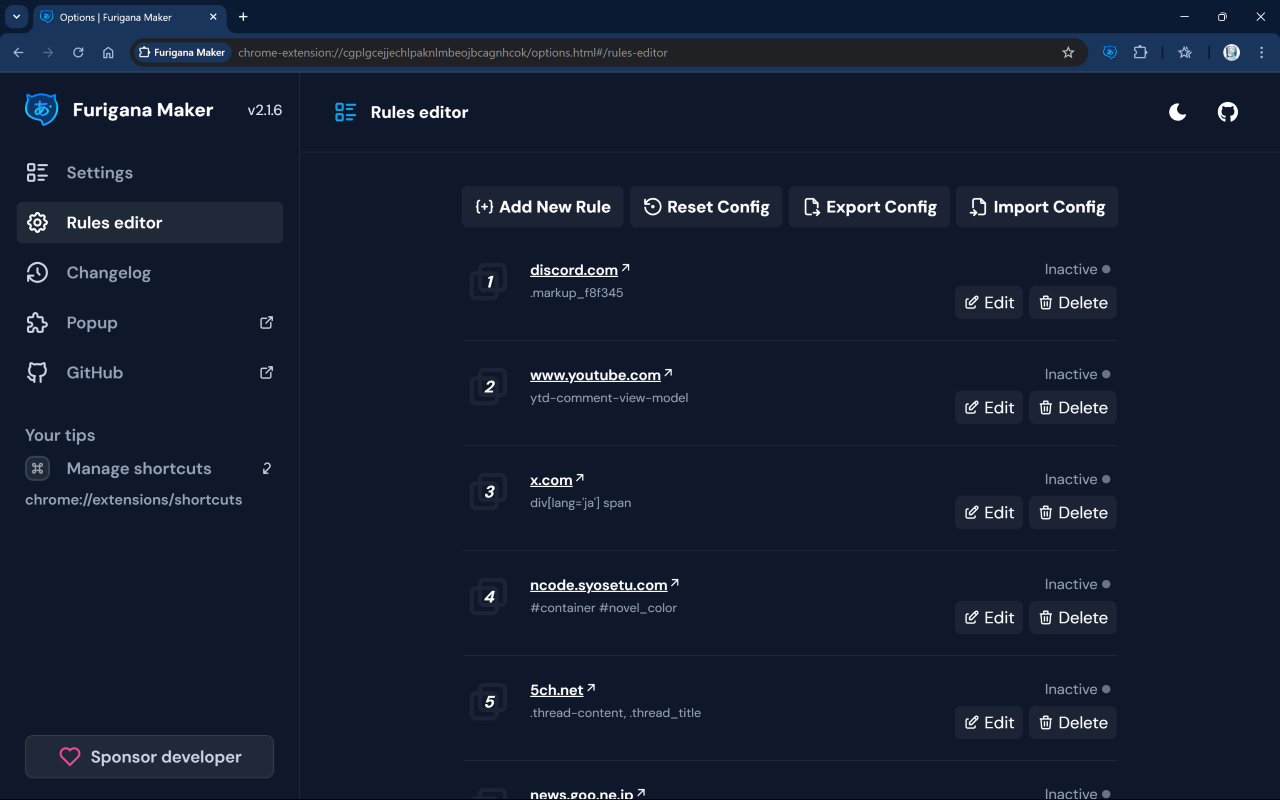This screenshot has height=800, width=1280.
Task: Click Import Config button
Action: pos(1037,207)
